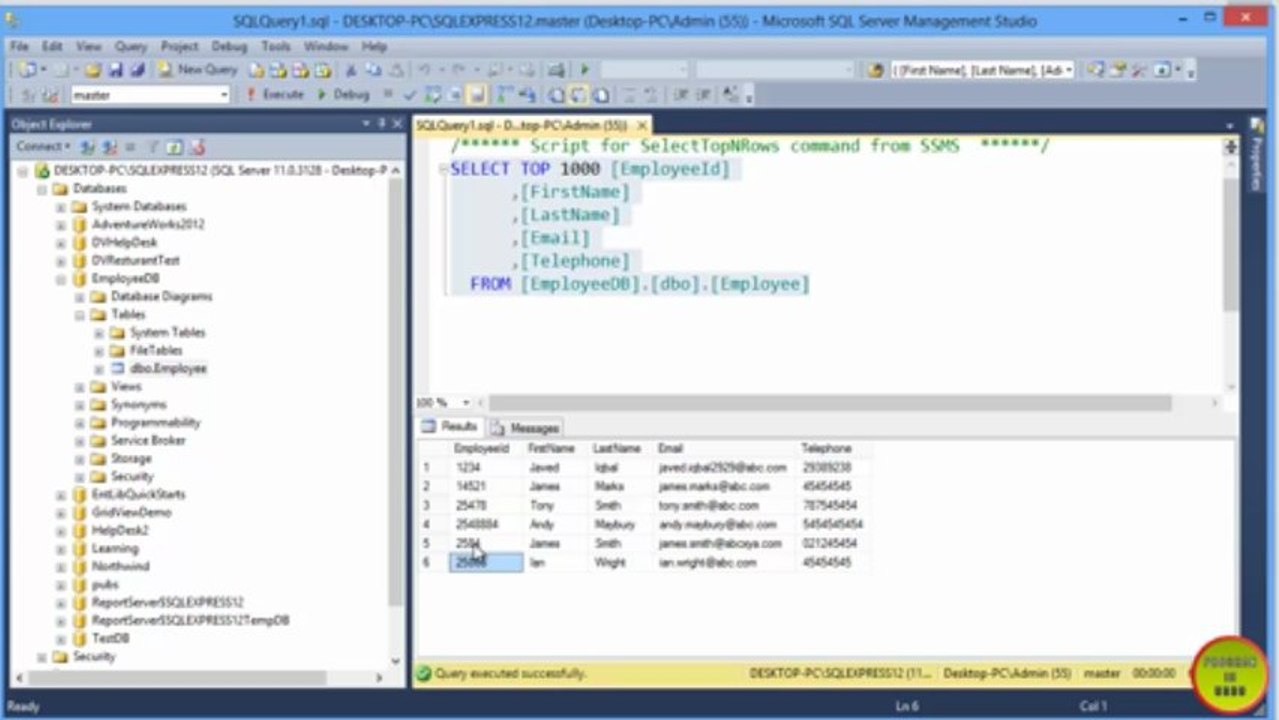Select the Database Diagrams folder

pos(161,296)
